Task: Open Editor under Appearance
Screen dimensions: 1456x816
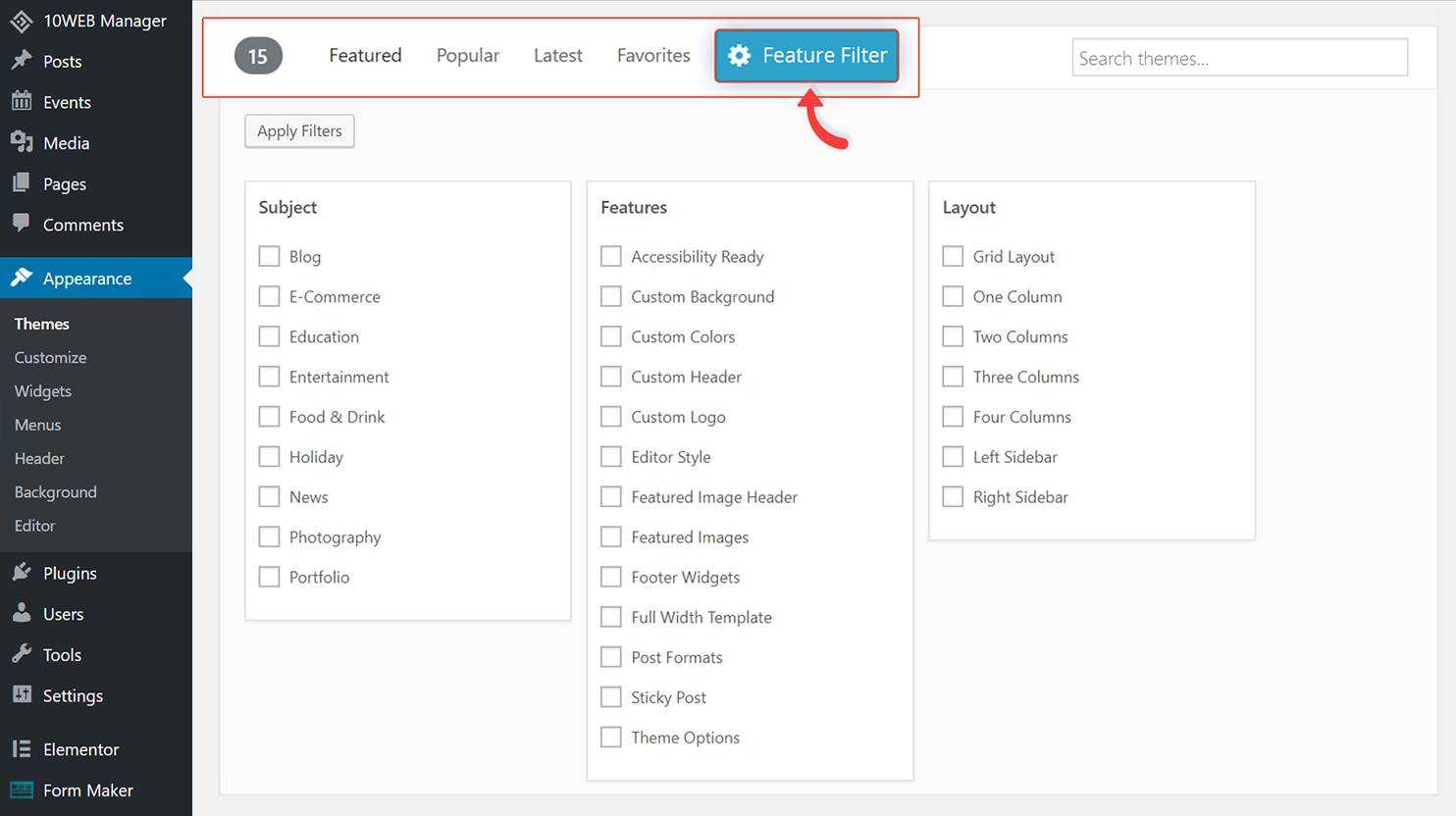Action: coord(34,526)
